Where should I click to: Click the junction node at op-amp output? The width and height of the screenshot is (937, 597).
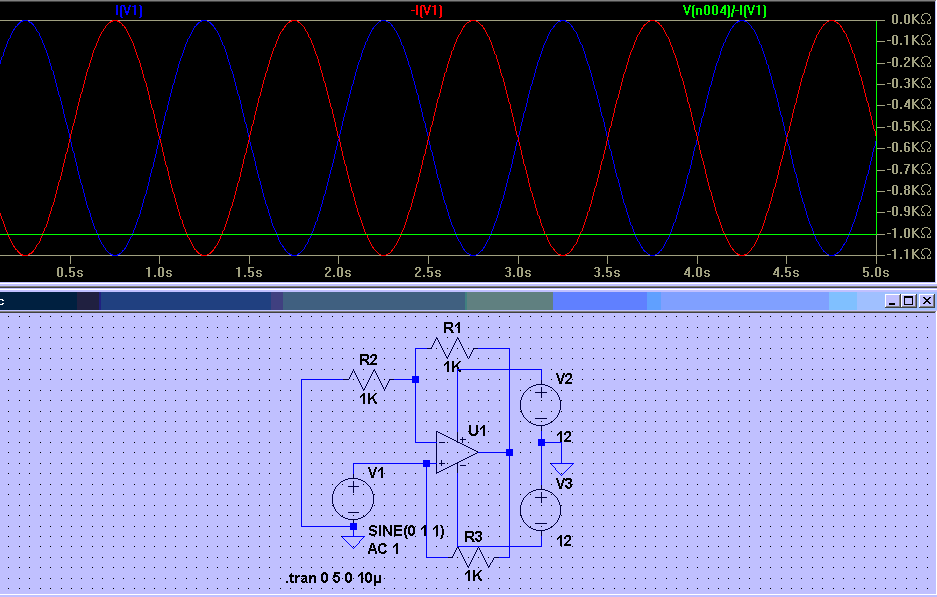point(509,452)
